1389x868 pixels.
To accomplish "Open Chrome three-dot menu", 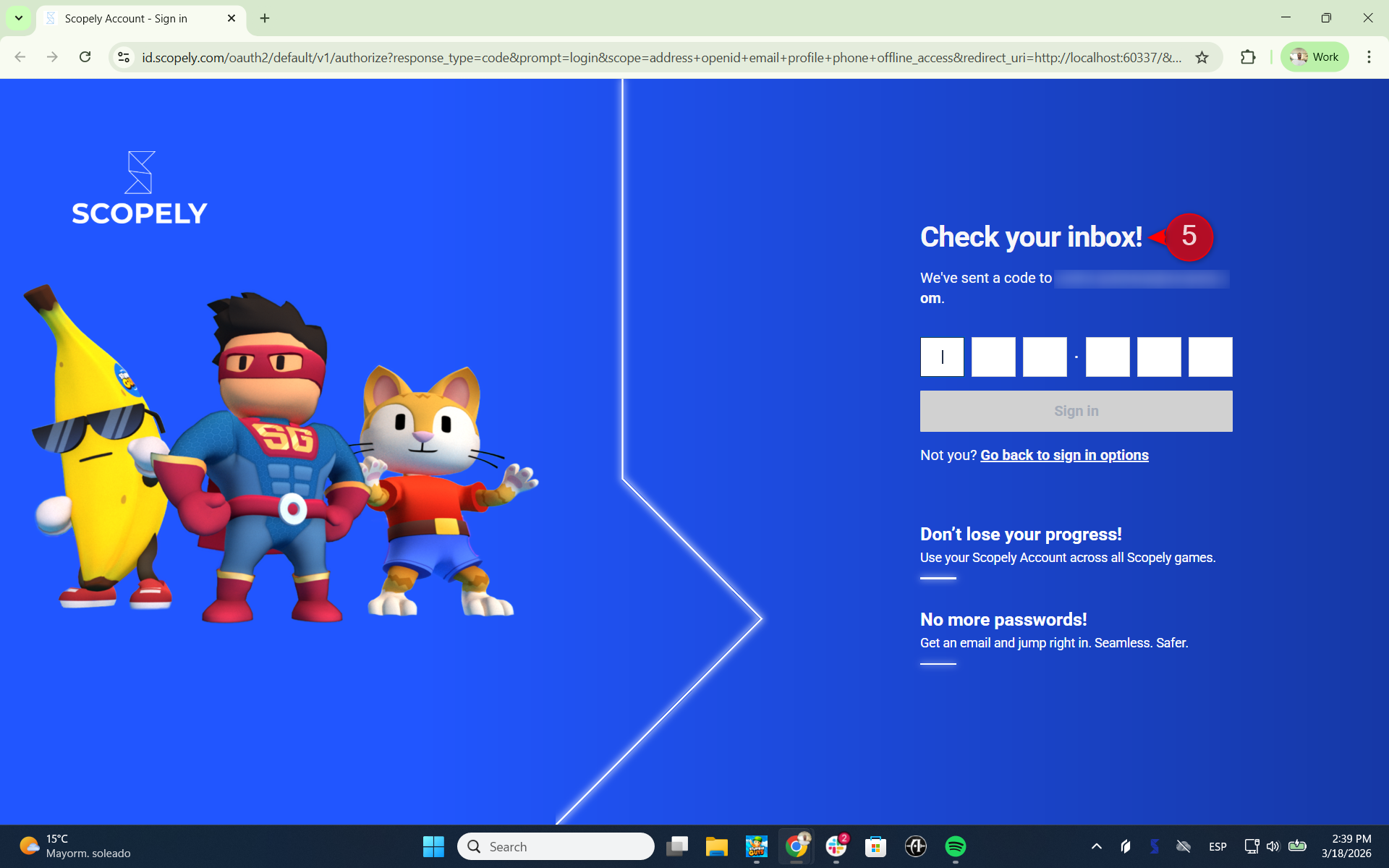I will 1369,57.
